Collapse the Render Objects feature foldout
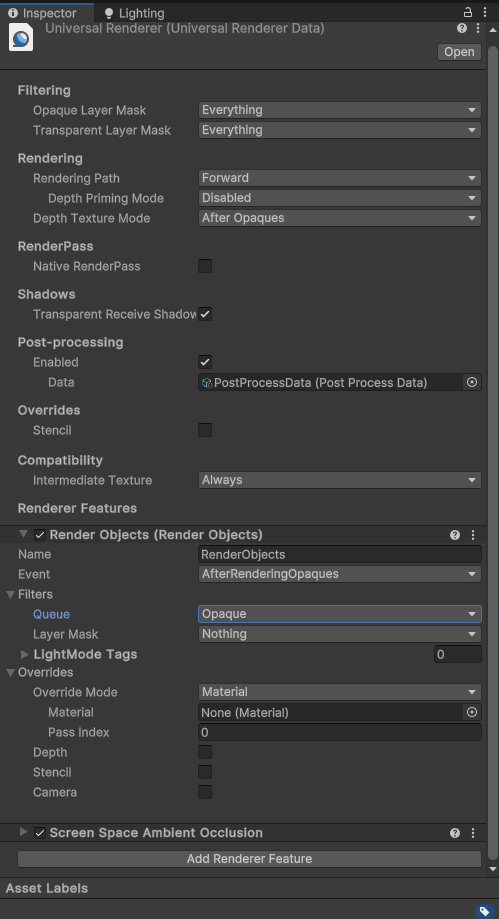The width and height of the screenshot is (499, 919). (23, 534)
